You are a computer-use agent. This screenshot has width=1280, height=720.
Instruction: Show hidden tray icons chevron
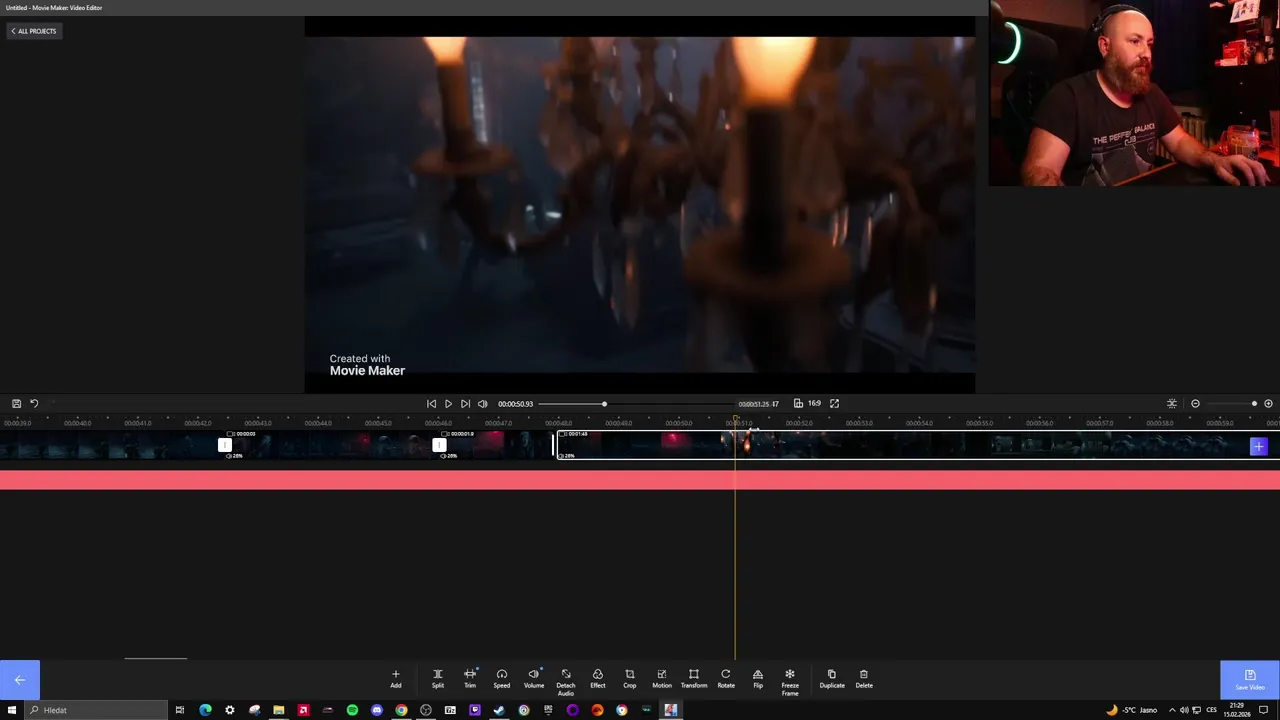tap(1172, 710)
